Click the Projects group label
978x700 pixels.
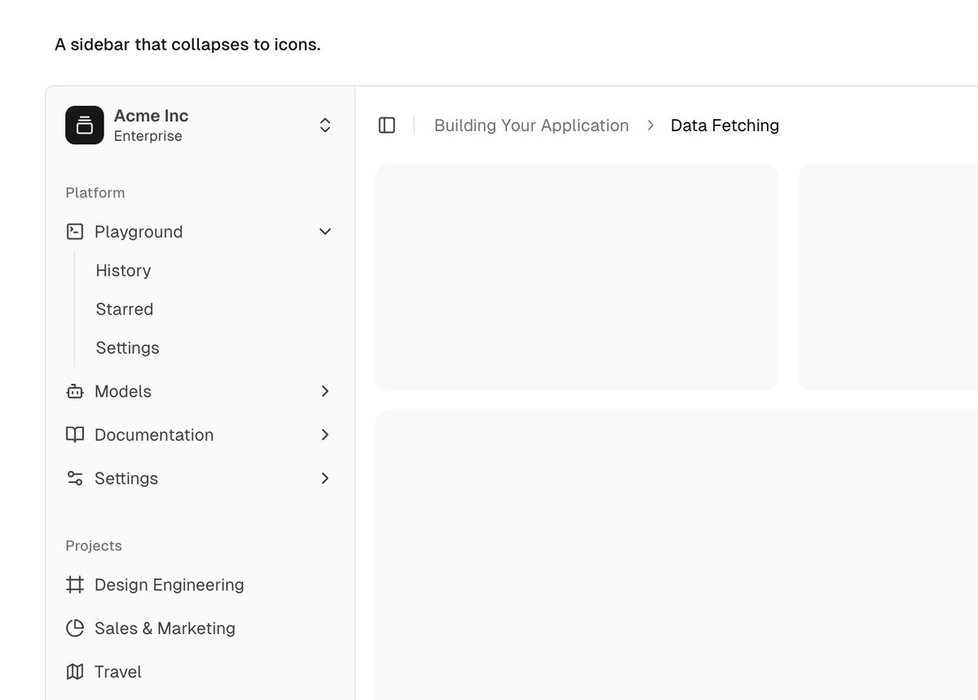[94, 546]
